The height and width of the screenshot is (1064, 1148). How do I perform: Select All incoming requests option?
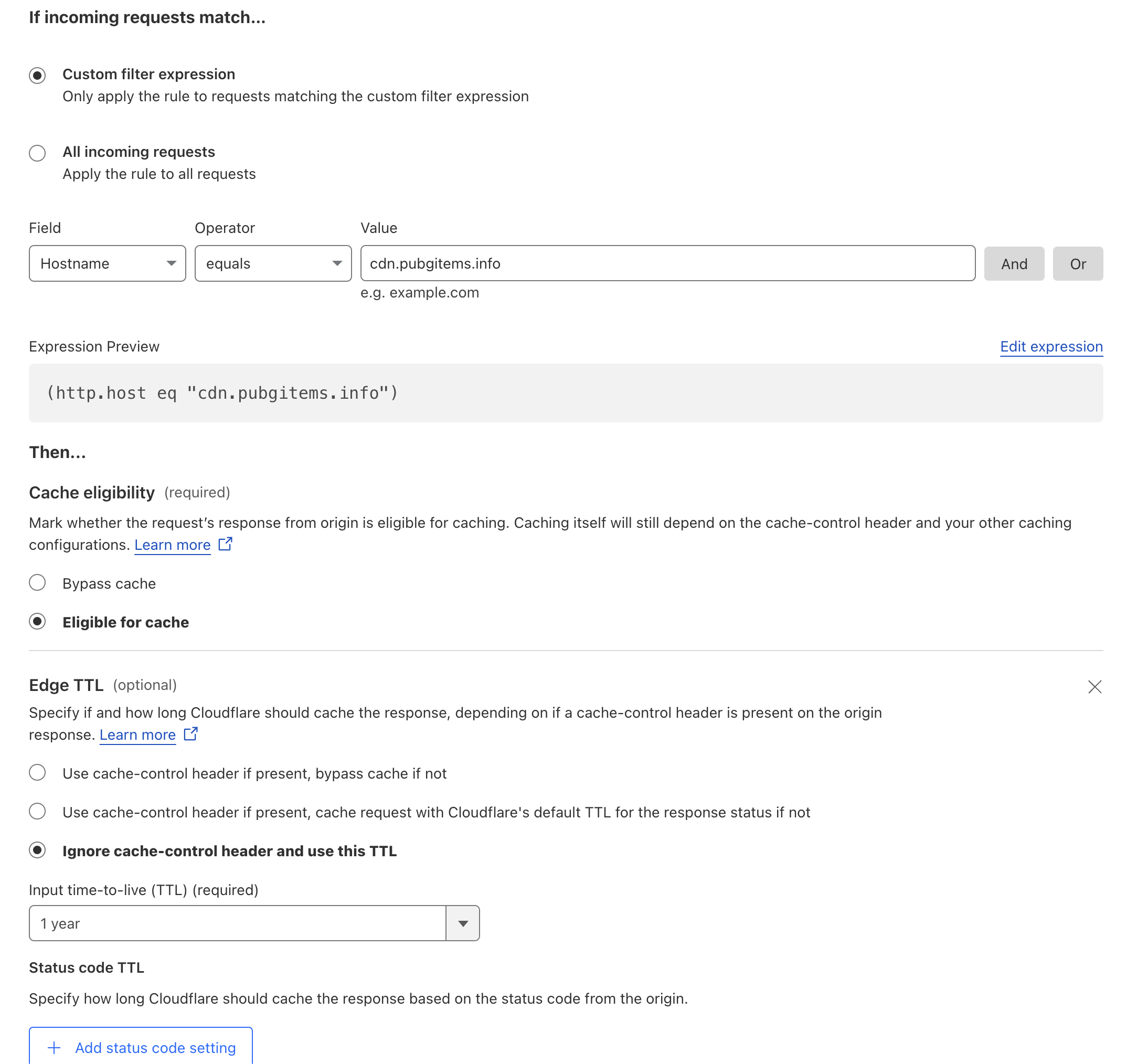(37, 153)
